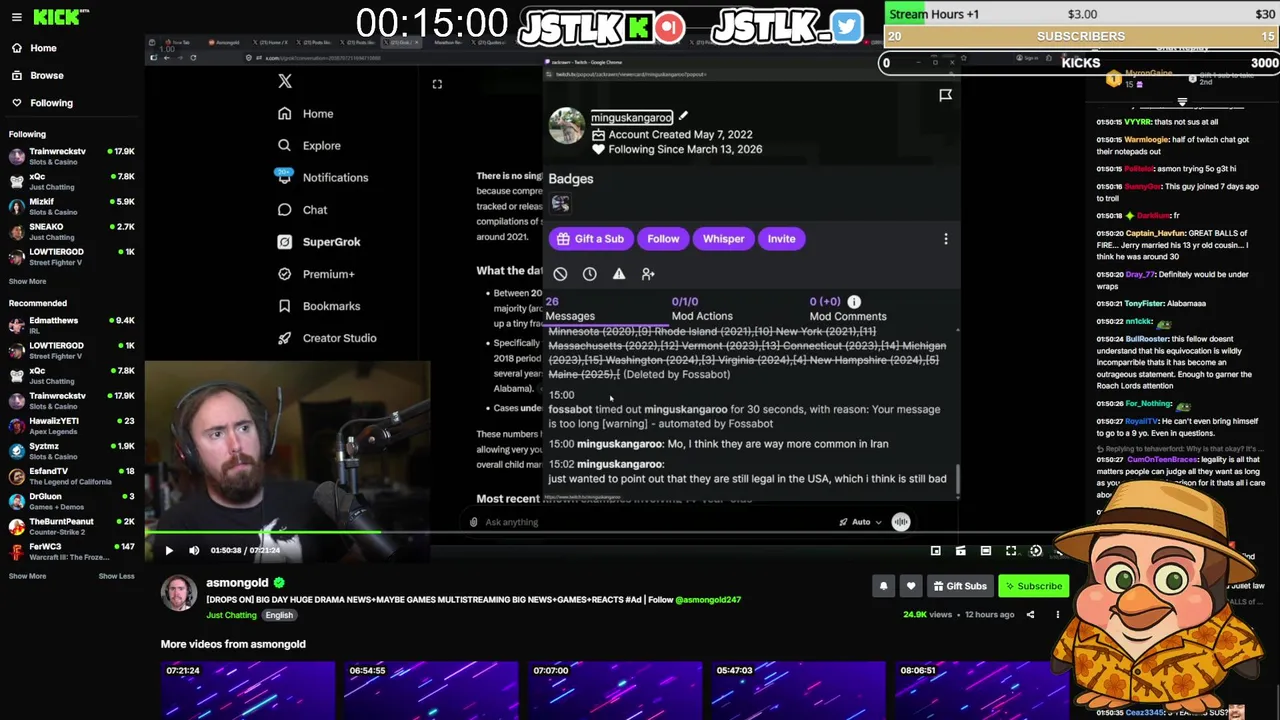Screen dimensions: 1280x720
Task: Open Mizkif channel in Following list
Action: pyautogui.click(x=71, y=206)
